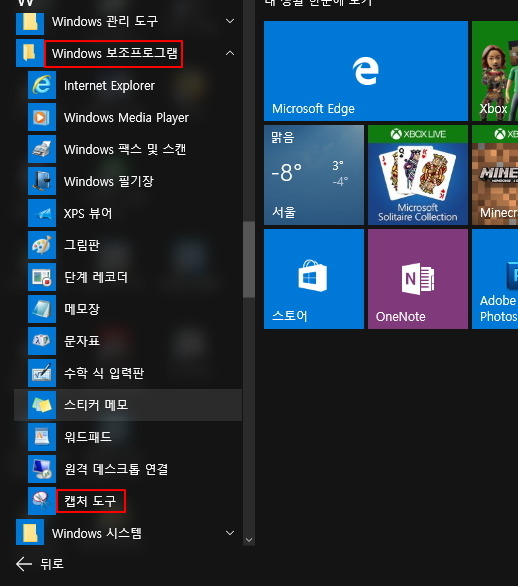Click Windows 보조프로그램 folder label
Image resolution: width=518 pixels, height=586 pixels.
tap(114, 53)
